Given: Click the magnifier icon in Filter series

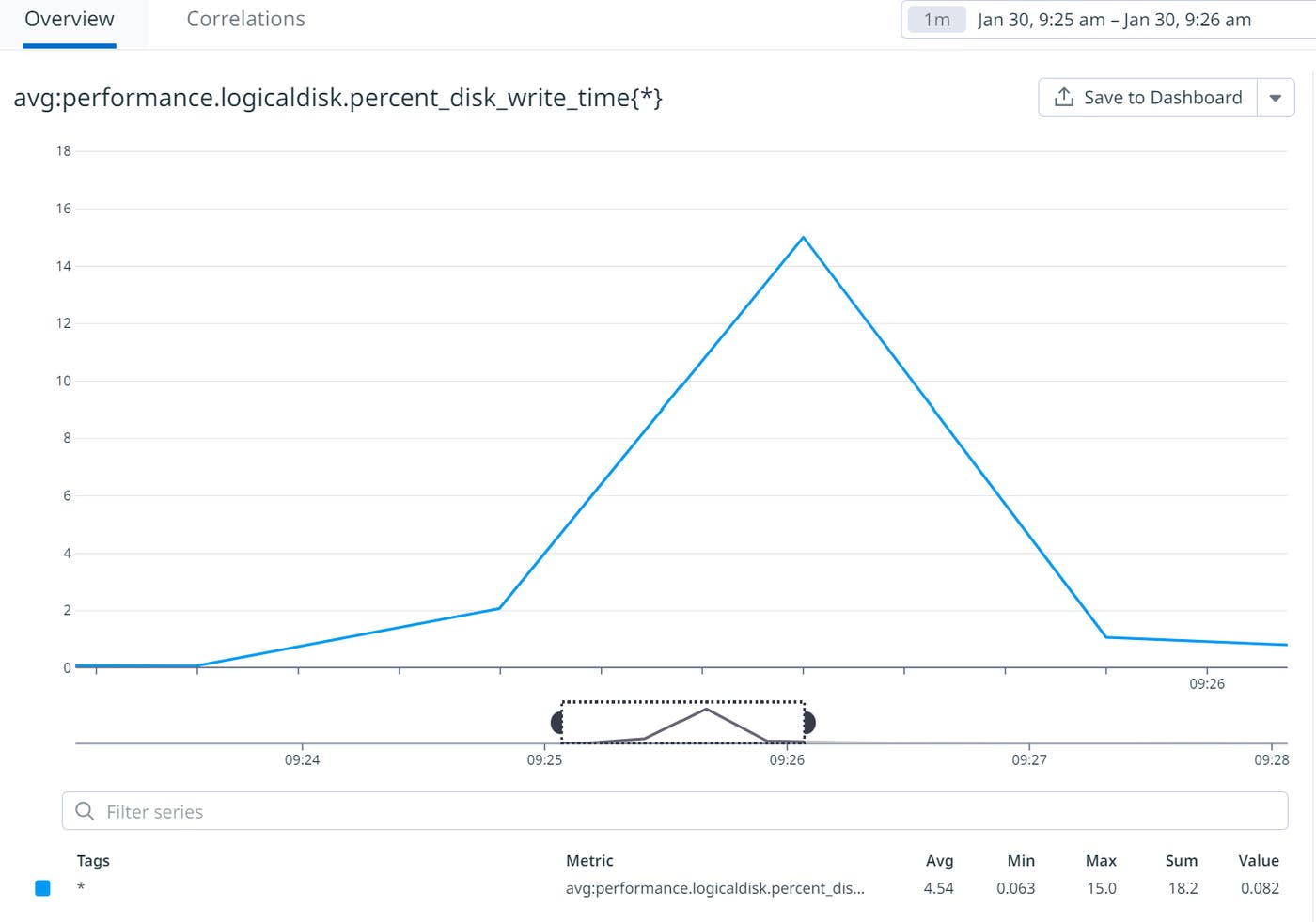Looking at the screenshot, I should point(85,811).
